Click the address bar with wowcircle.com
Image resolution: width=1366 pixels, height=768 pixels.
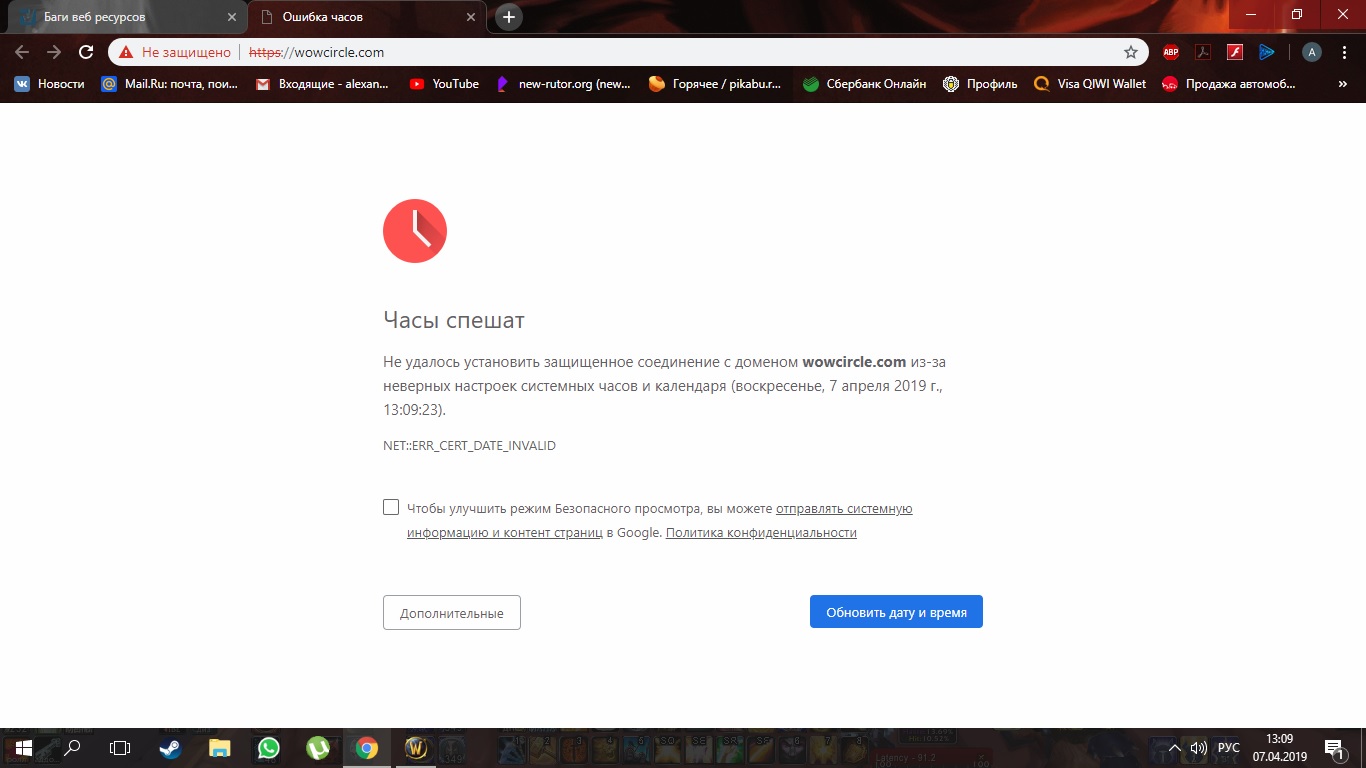(700, 52)
